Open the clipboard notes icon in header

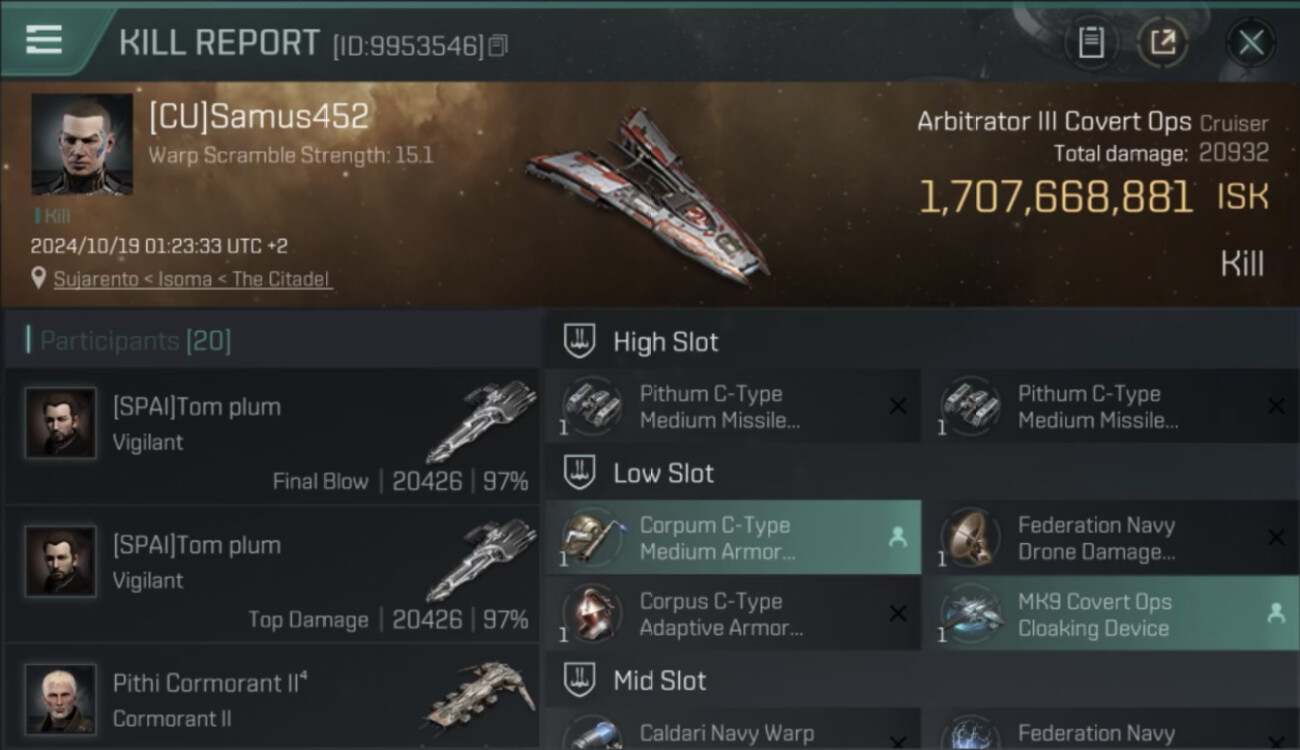click(1091, 43)
